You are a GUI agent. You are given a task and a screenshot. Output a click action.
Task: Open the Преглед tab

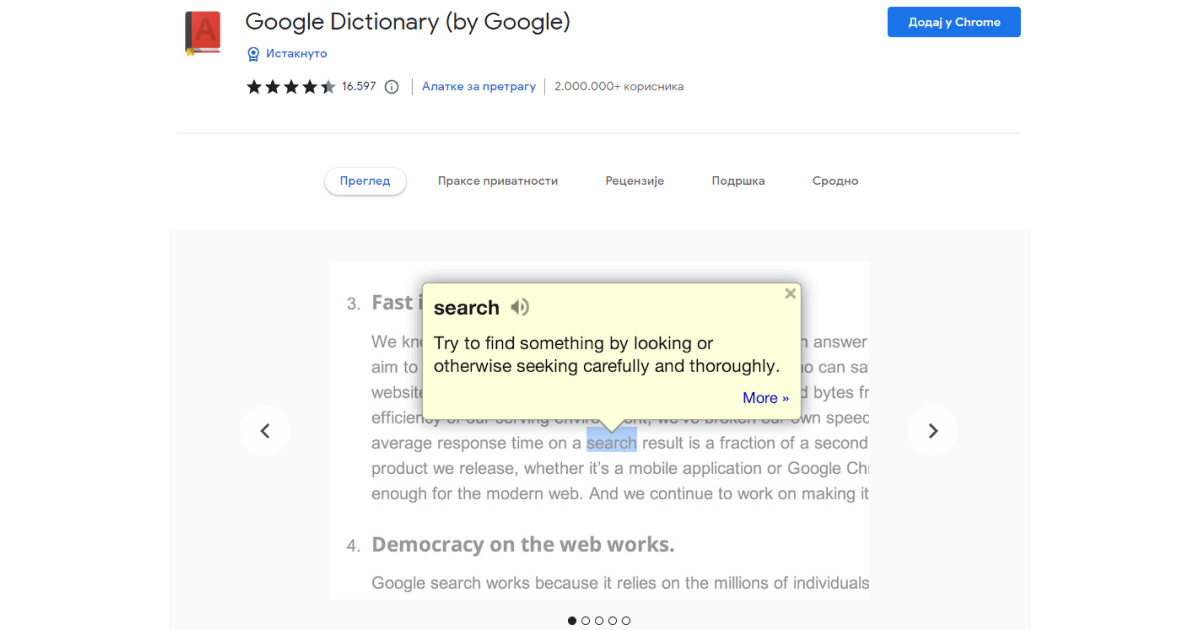point(365,181)
